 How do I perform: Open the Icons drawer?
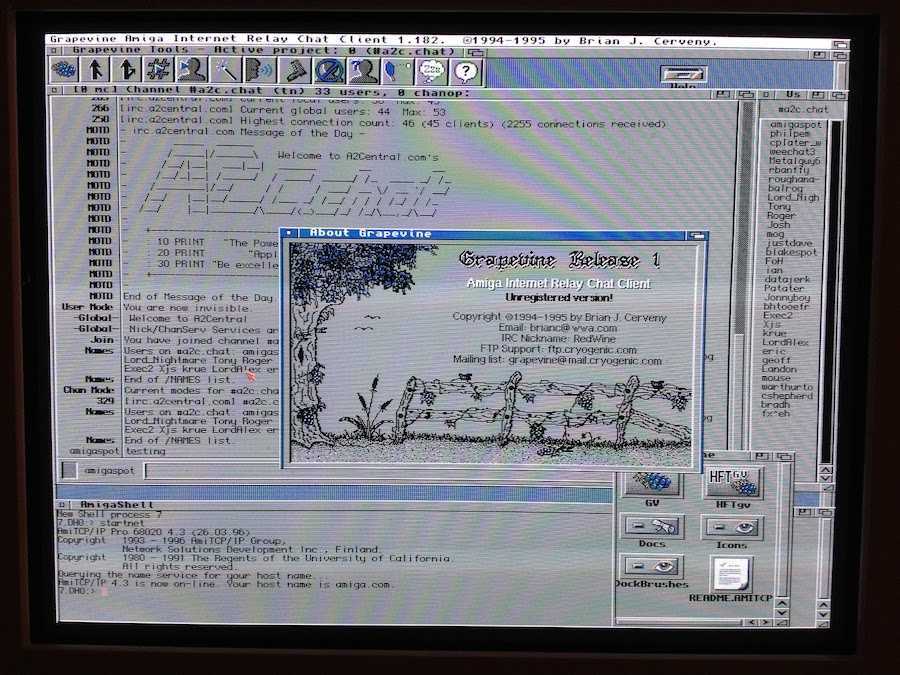[x=731, y=527]
